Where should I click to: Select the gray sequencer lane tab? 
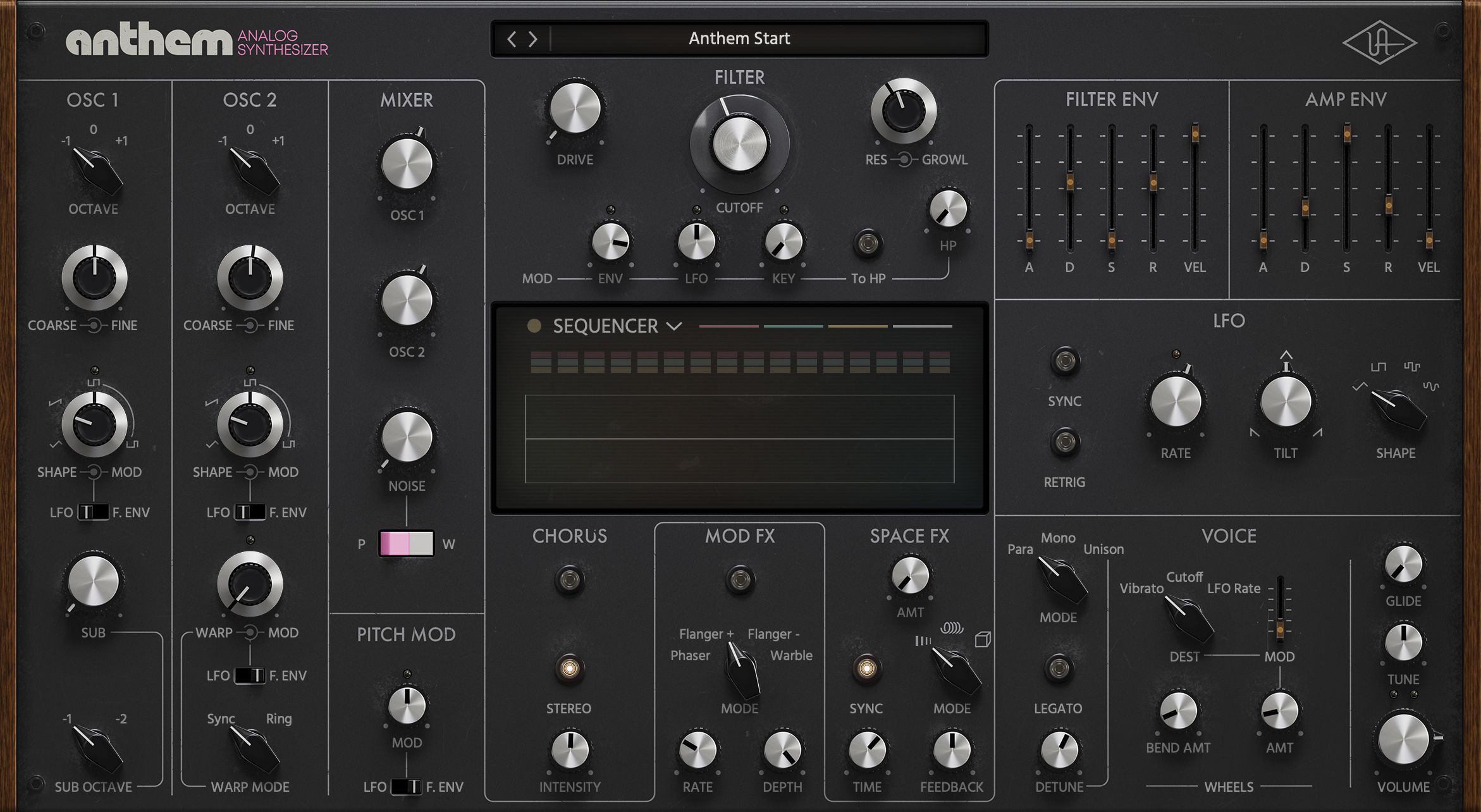[923, 326]
